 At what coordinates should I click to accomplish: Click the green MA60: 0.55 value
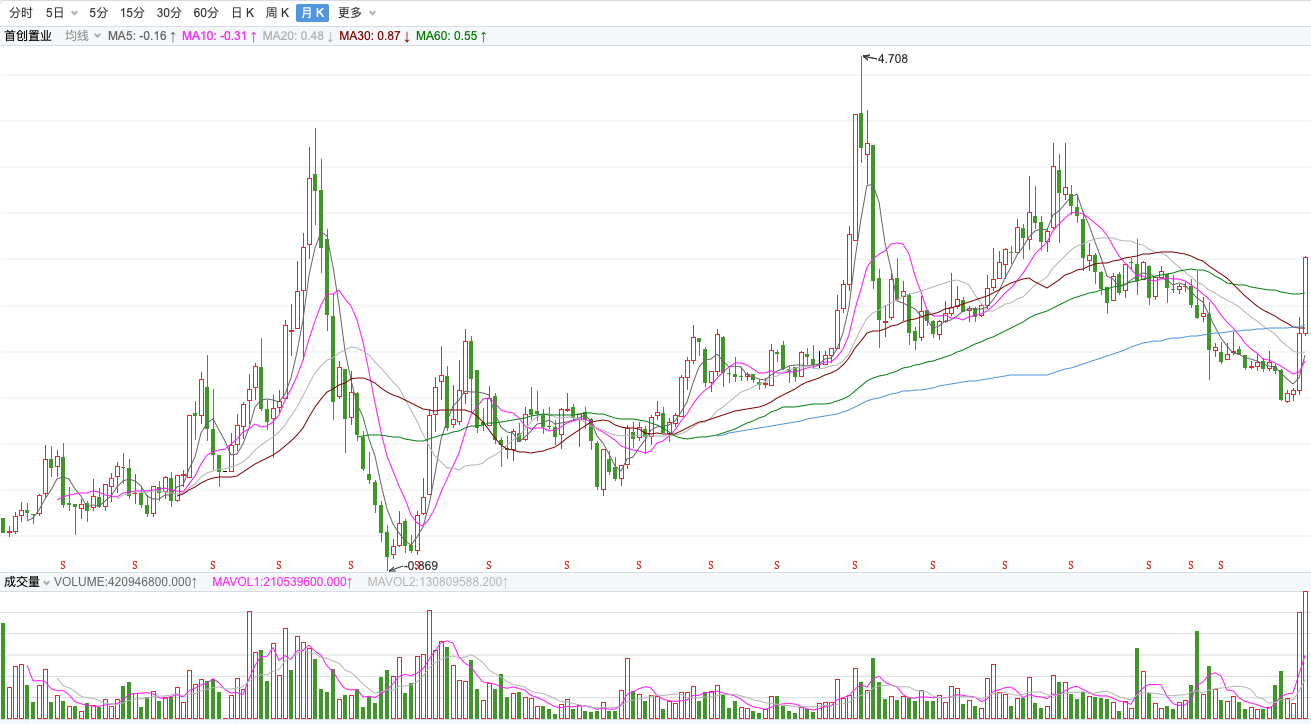(451, 36)
